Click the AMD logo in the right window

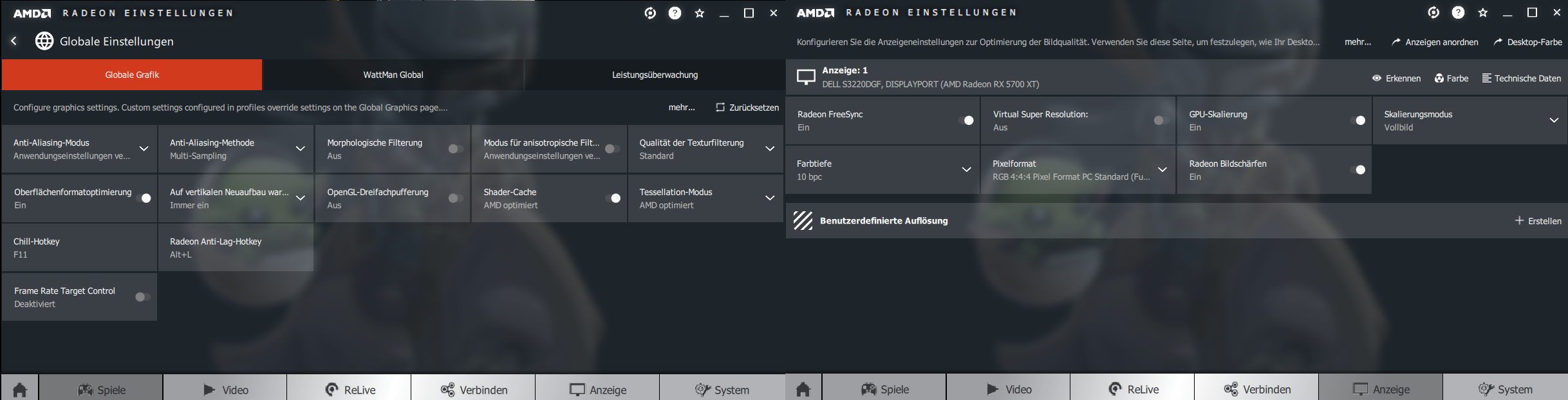[x=816, y=13]
